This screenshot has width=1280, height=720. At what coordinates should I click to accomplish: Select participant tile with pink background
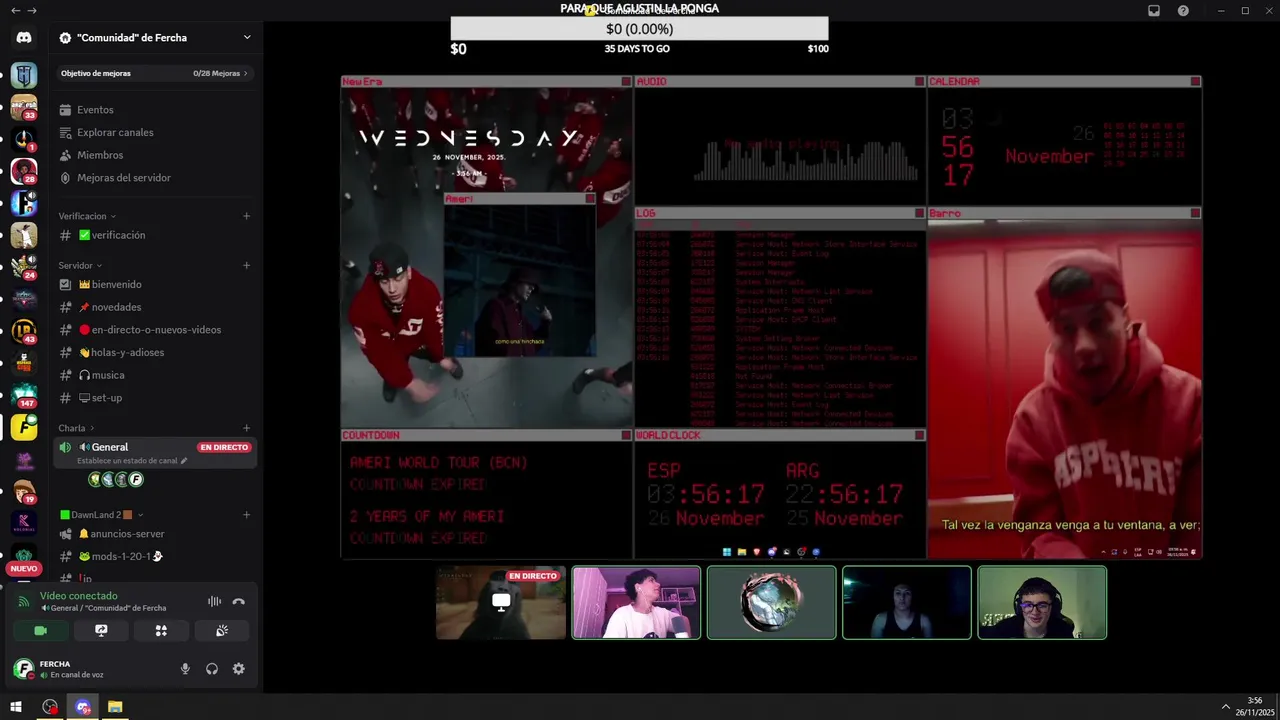[636, 603]
